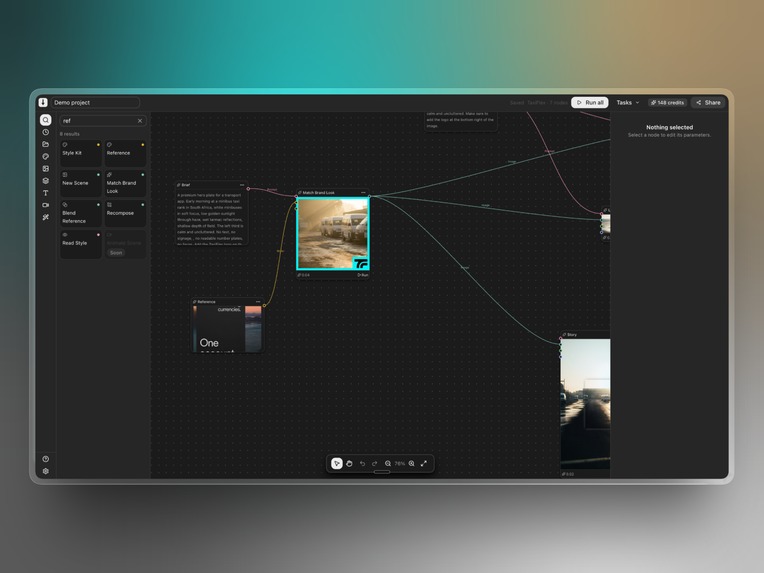This screenshot has width=764, height=573.
Task: Open the layout grid icon in sidebar
Action: (45, 169)
